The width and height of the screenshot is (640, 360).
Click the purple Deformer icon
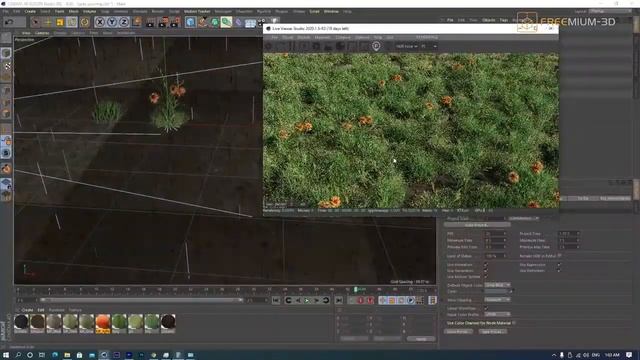(x=238, y=22)
